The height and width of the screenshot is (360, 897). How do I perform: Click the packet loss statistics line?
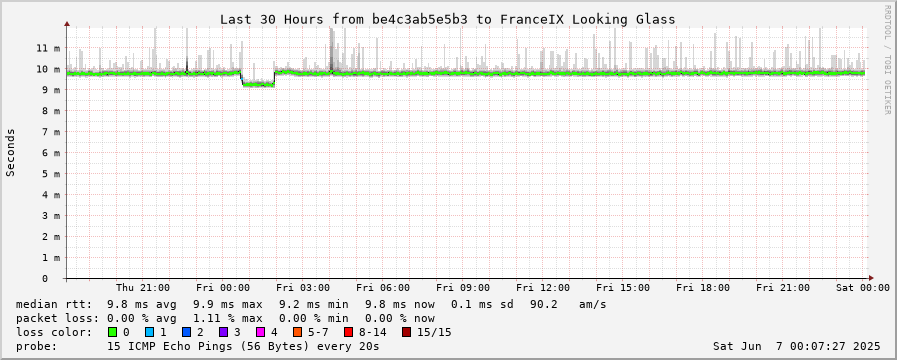click(225, 318)
